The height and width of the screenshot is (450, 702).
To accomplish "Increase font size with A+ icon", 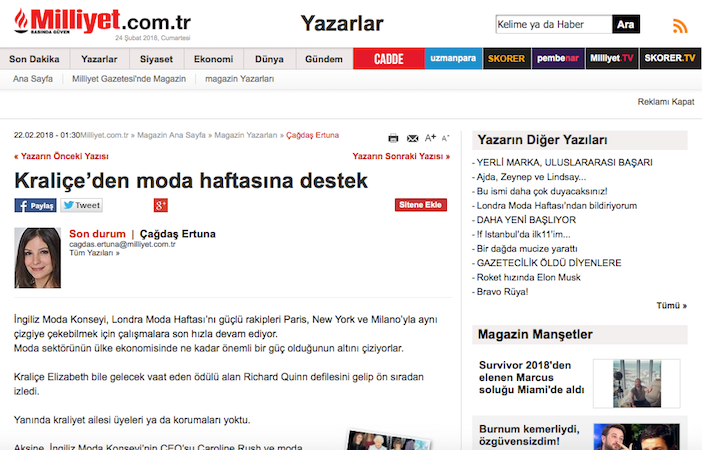I will tap(430, 138).
